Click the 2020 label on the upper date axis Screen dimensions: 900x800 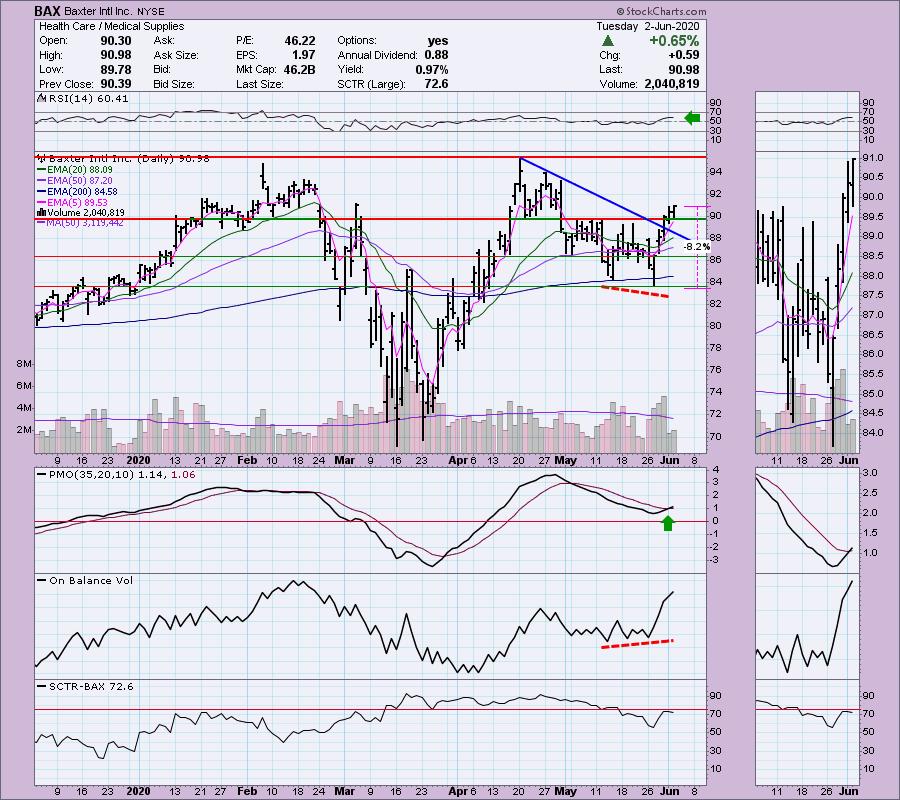coord(138,460)
